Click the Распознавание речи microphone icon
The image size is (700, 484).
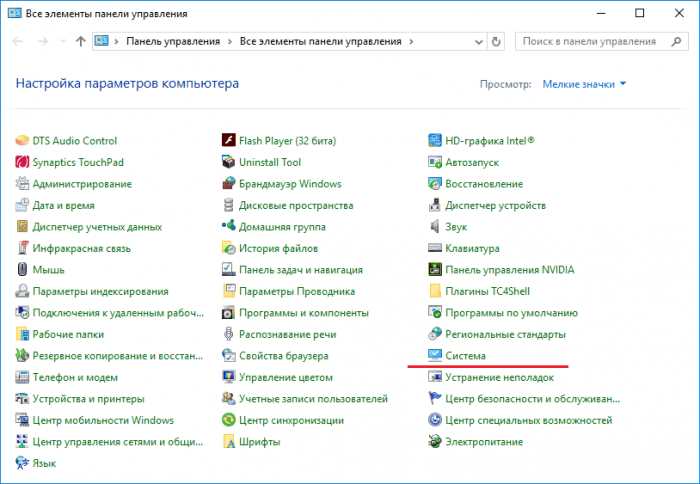[x=229, y=334]
